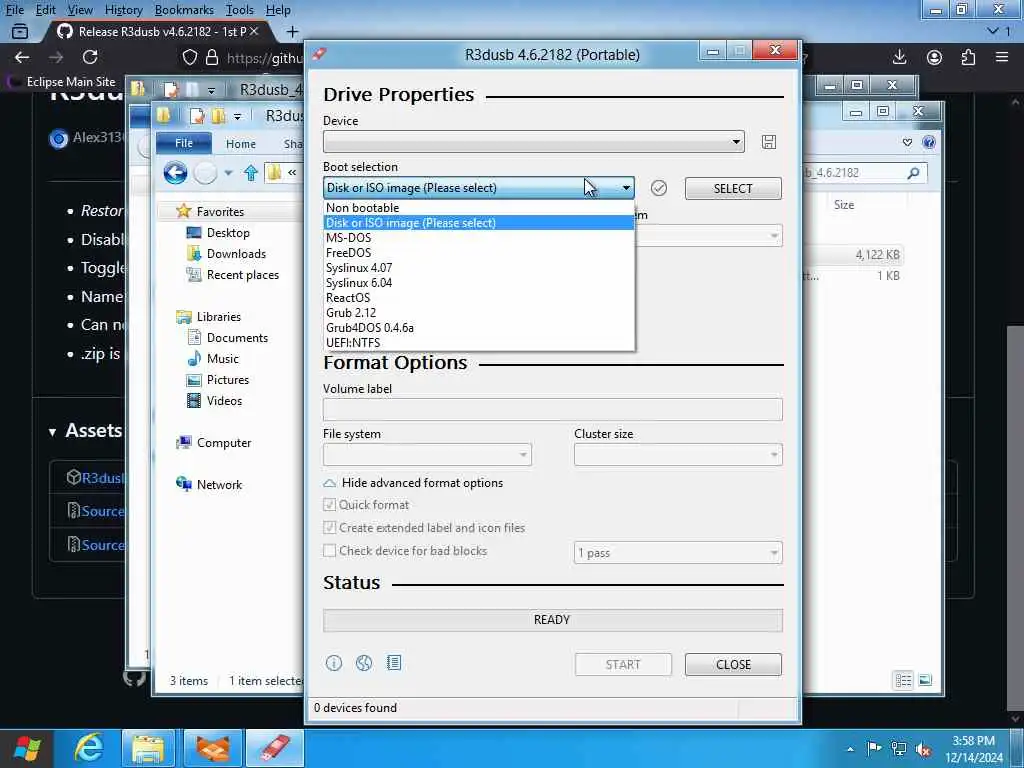
Task: Open the Windows Start button
Action: (27, 748)
